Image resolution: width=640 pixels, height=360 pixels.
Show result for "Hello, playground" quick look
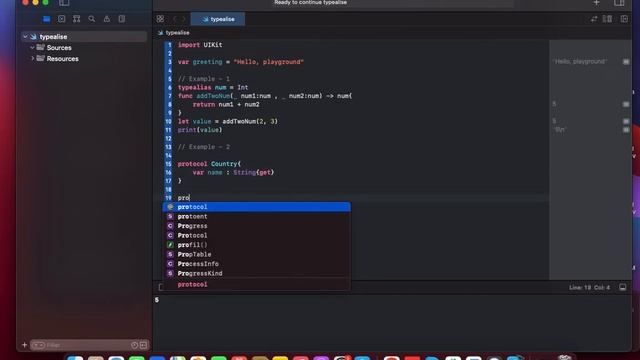626,62
